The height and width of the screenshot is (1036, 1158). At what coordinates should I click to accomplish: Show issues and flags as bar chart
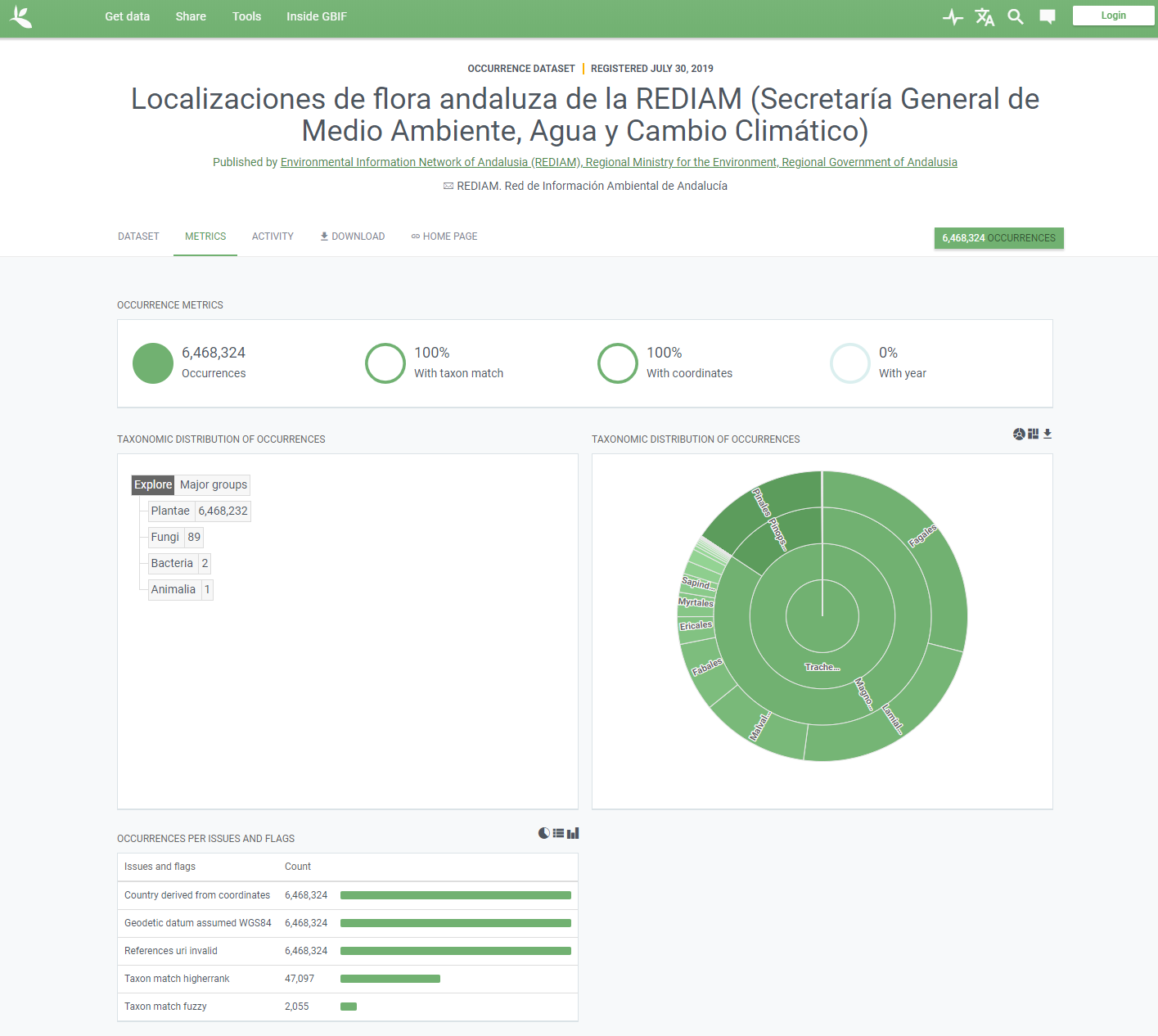tap(573, 833)
